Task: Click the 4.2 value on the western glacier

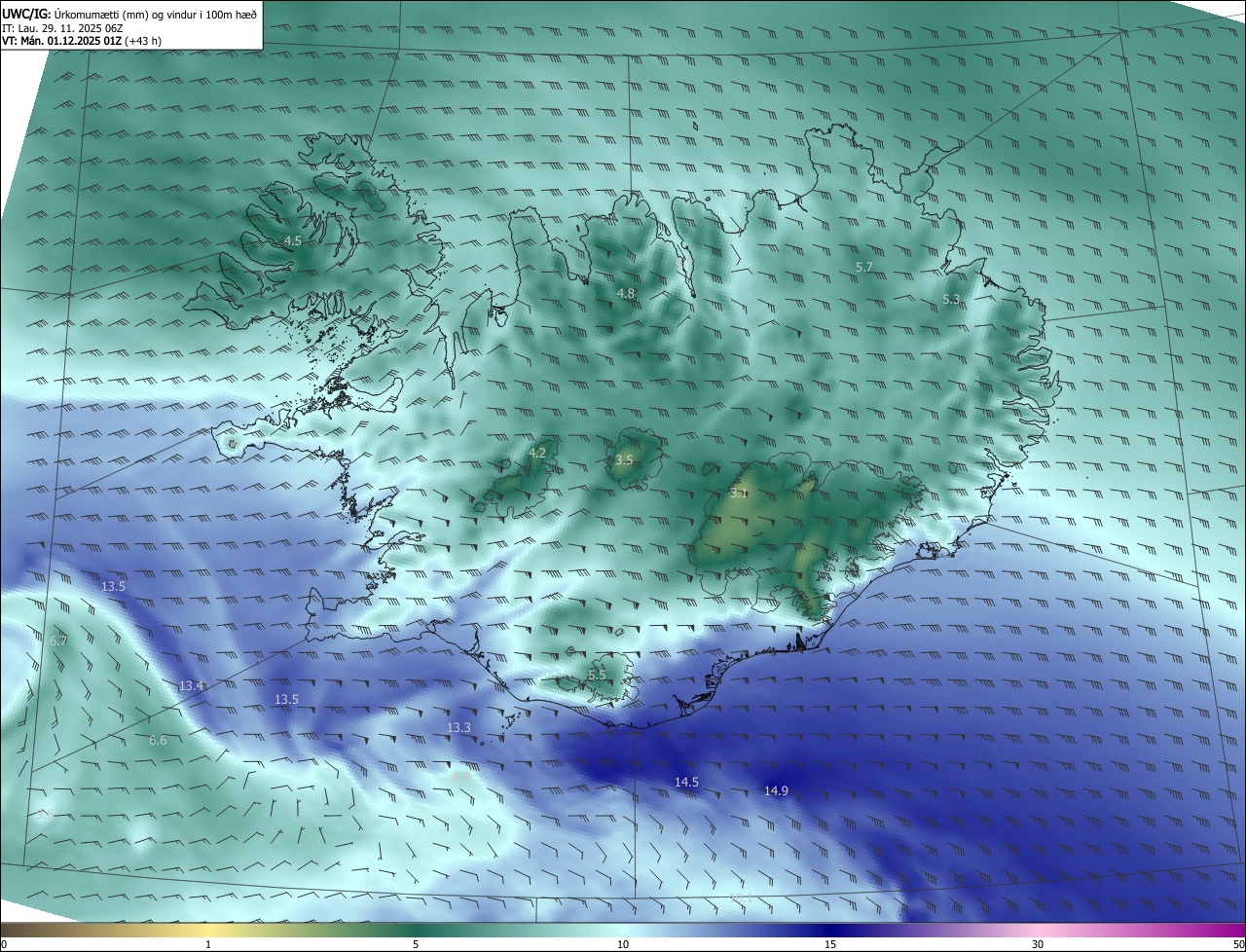Action: 537,453
